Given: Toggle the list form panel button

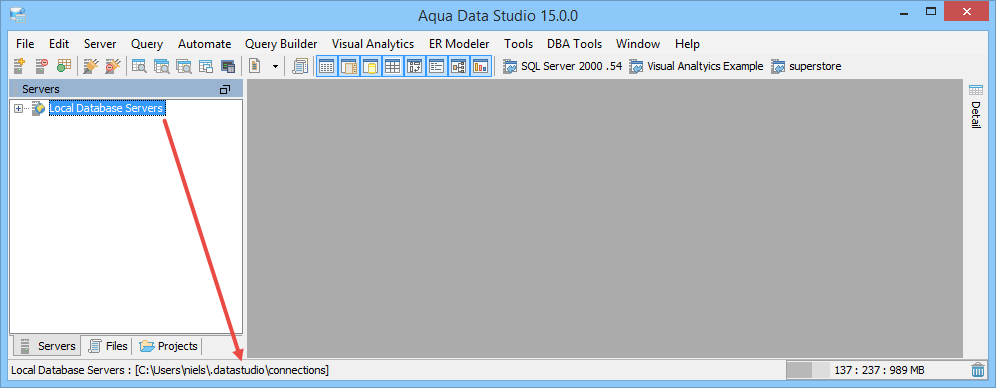Looking at the screenshot, I should [436, 66].
